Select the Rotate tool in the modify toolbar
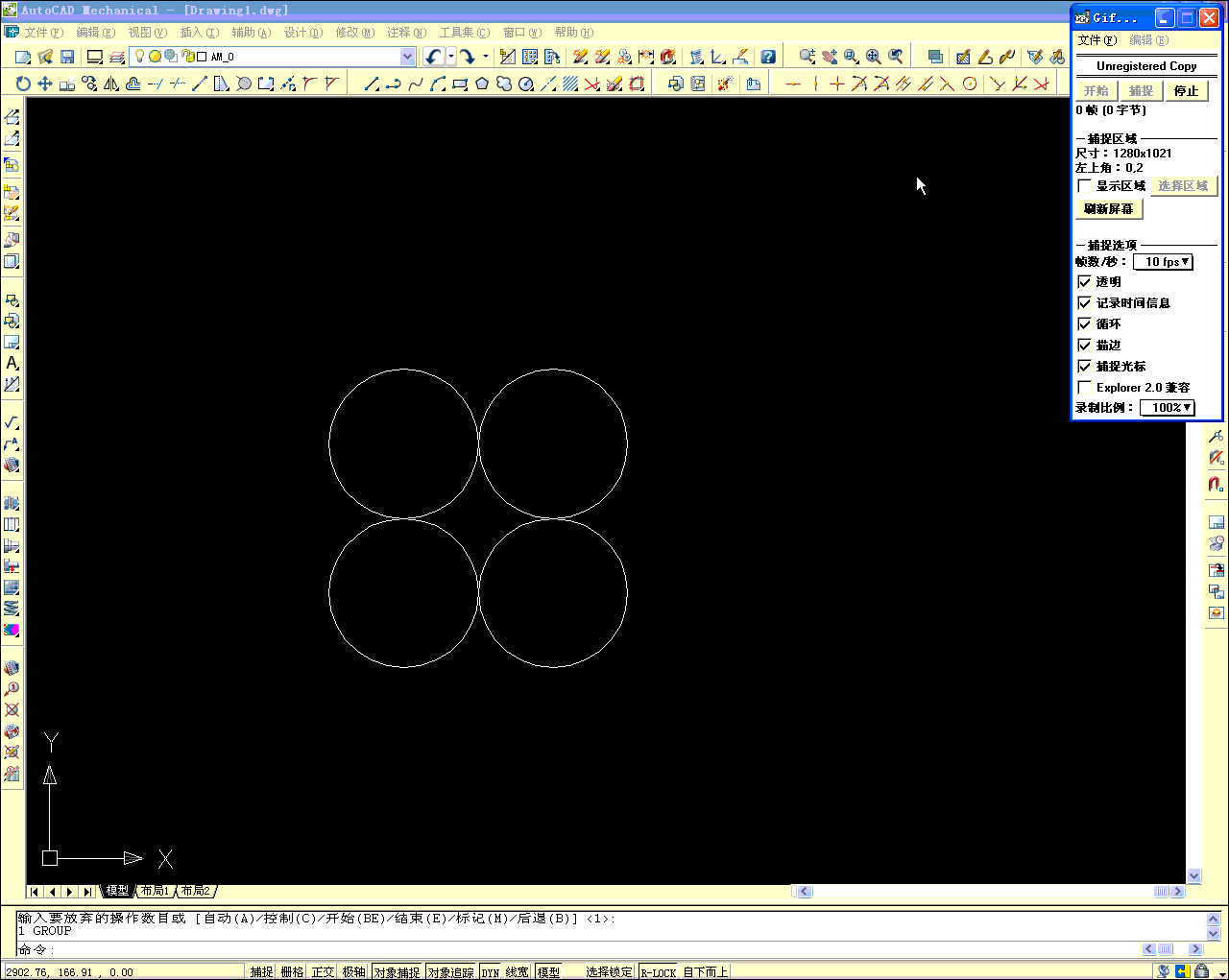This screenshot has height=980, width=1229. (23, 84)
